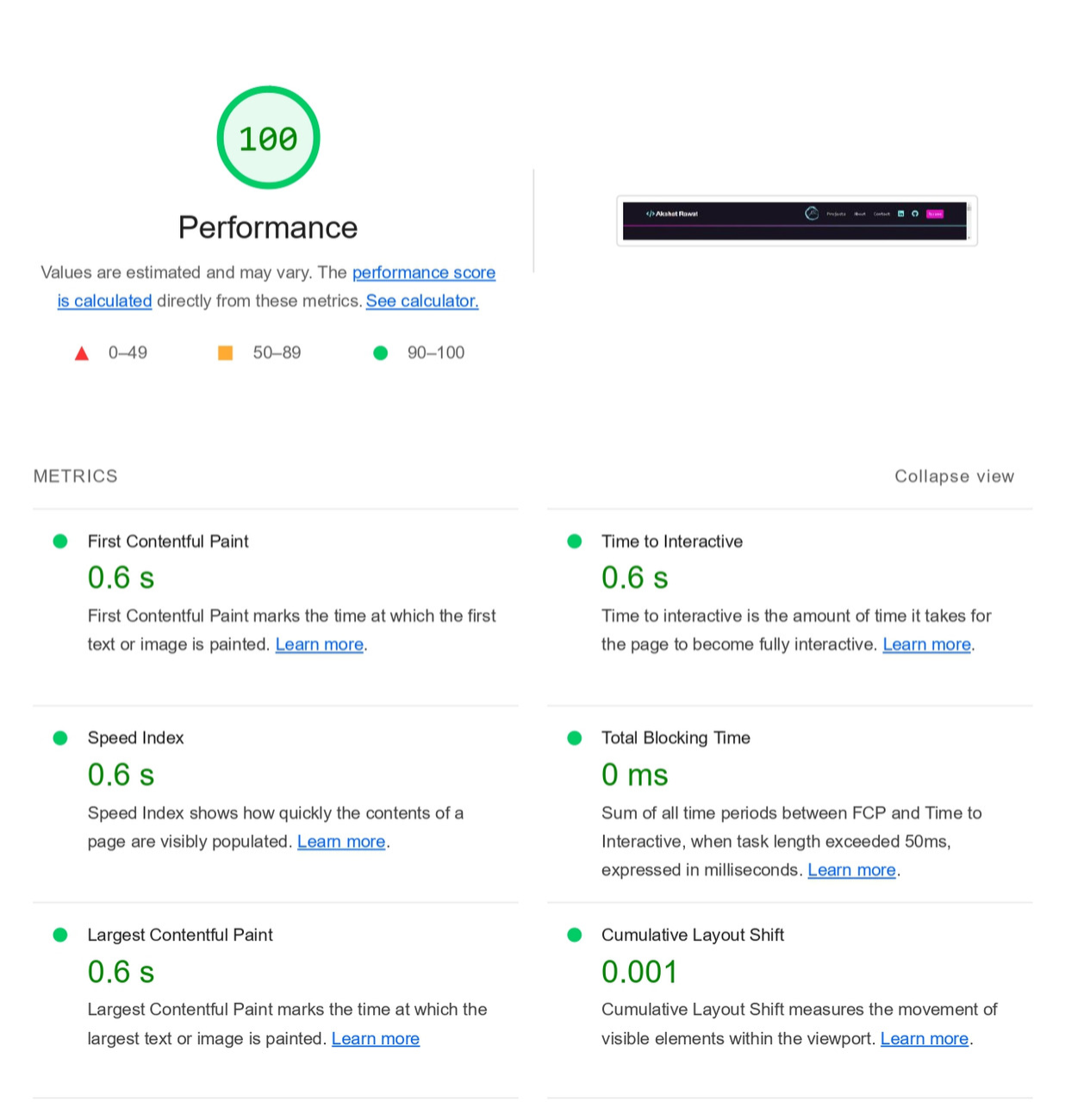Click the orange square 50–89 legend icon

click(x=225, y=352)
